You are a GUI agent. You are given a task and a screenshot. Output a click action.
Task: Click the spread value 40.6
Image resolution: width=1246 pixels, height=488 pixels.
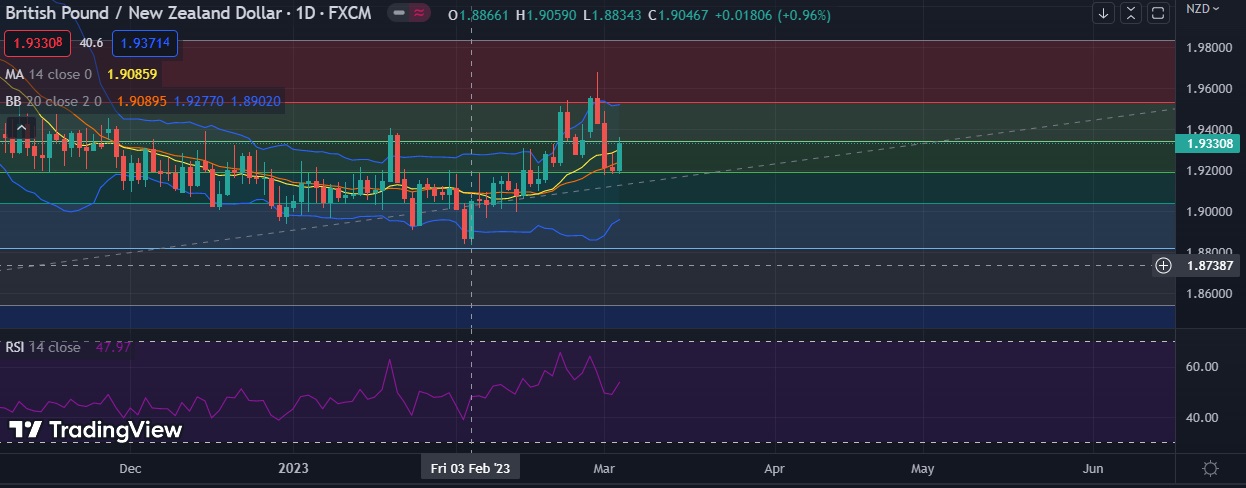(91, 43)
